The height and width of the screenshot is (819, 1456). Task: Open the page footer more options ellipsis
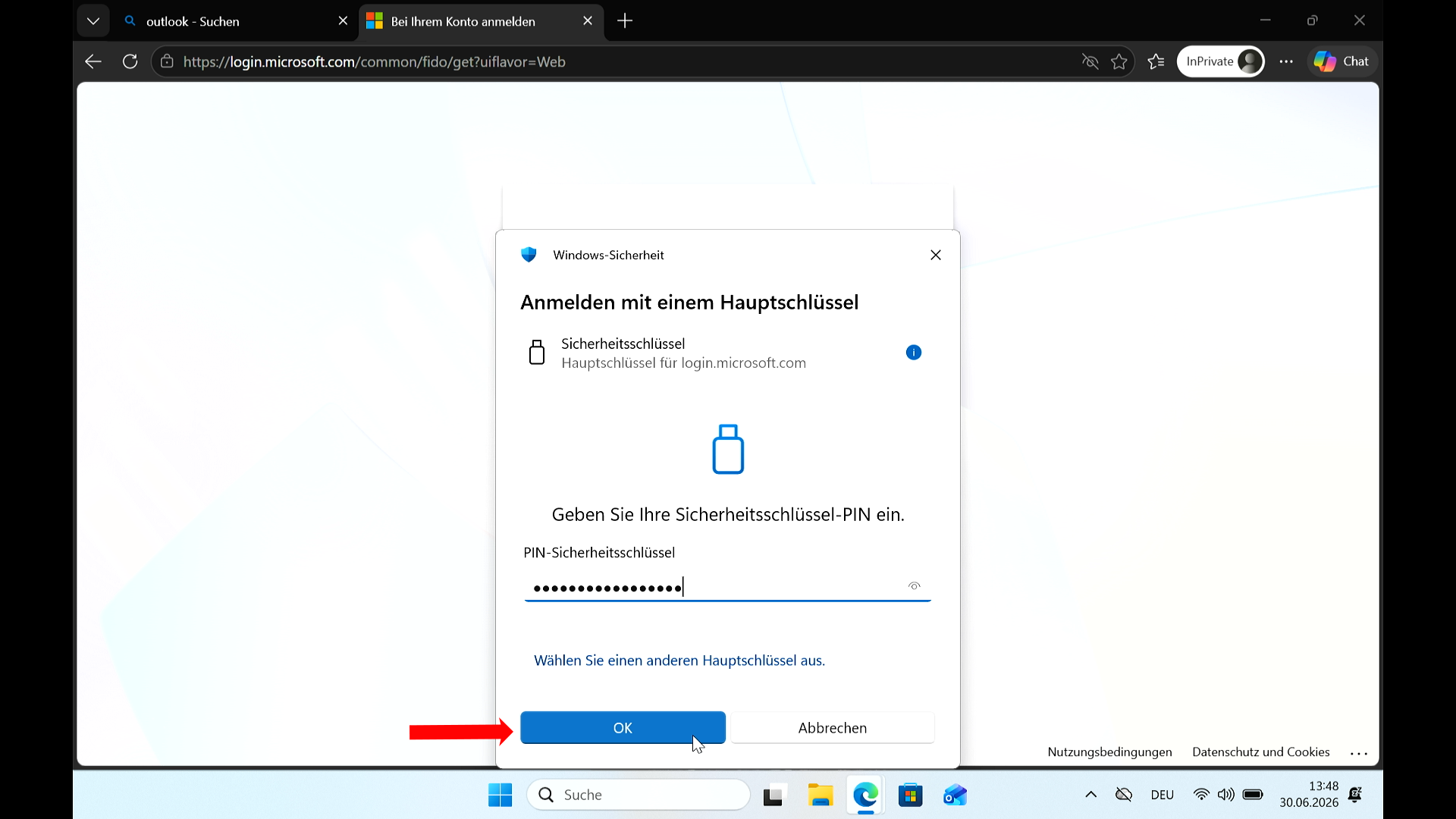click(1359, 753)
